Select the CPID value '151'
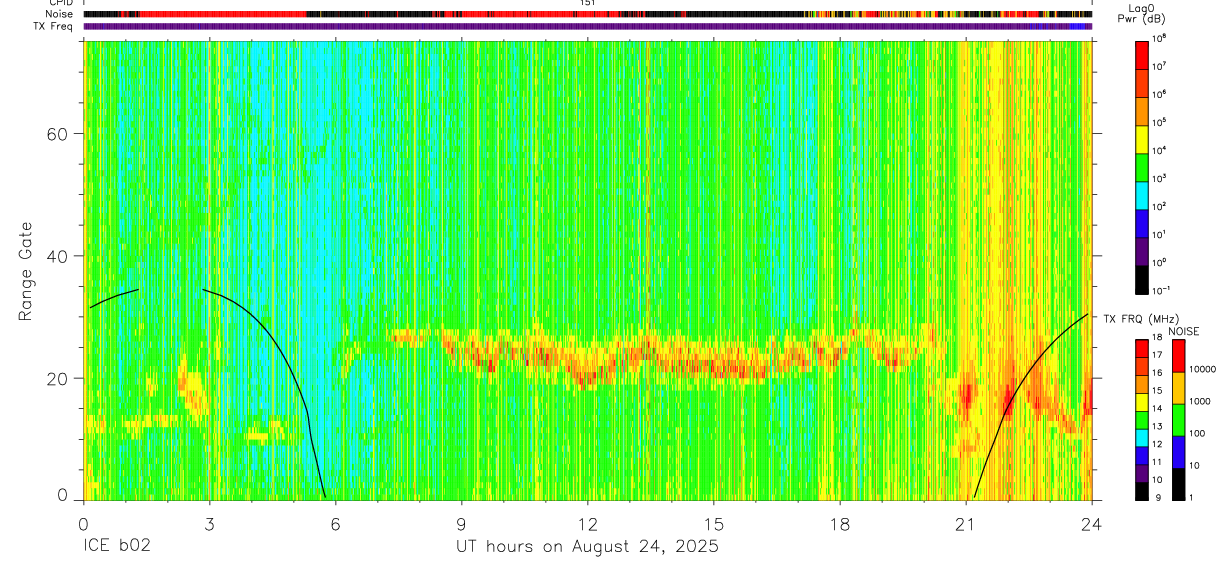This screenshot has width=1228, height=567. (x=588, y=3)
